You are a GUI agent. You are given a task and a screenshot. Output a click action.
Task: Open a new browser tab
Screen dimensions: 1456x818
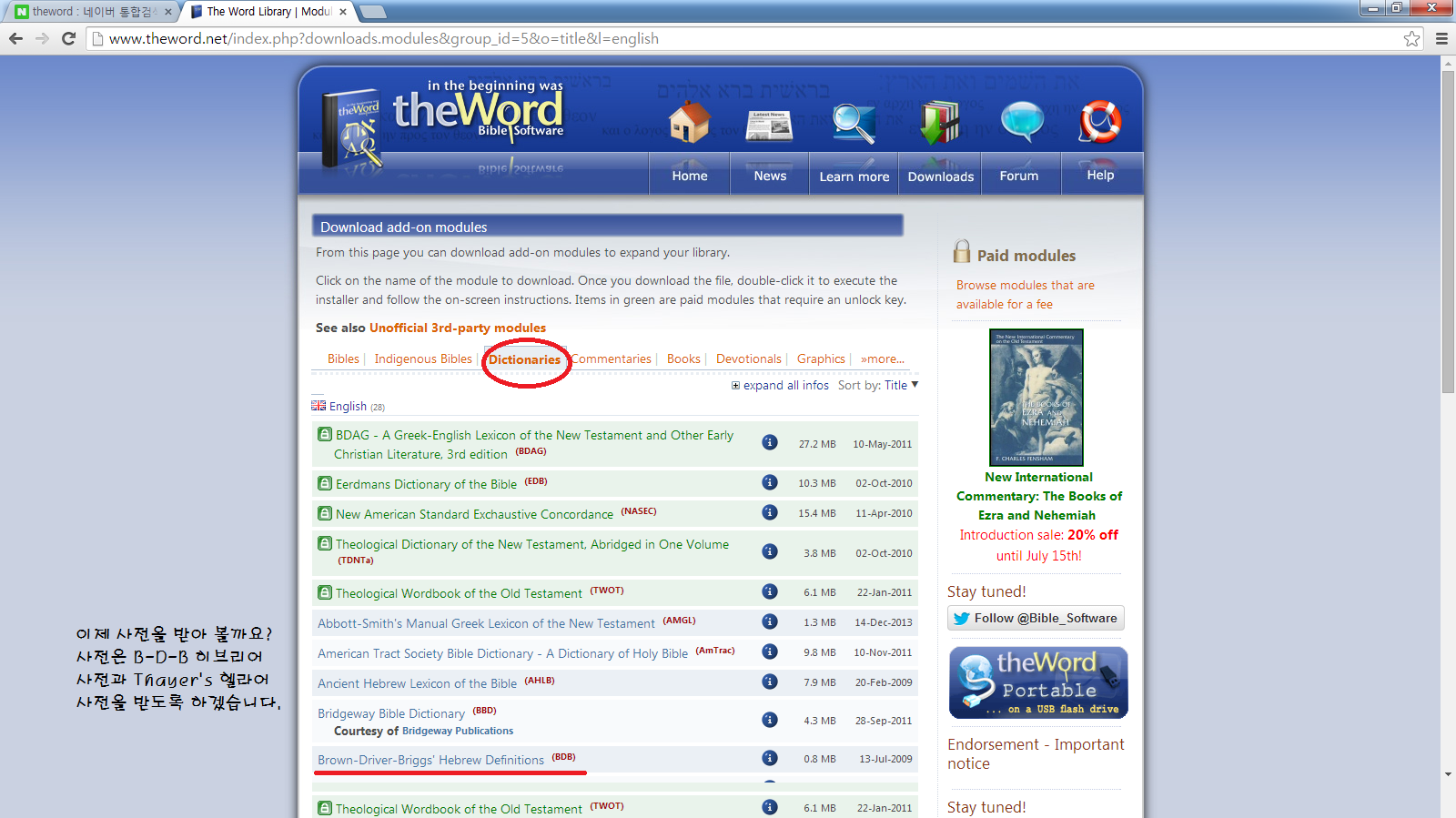(372, 12)
